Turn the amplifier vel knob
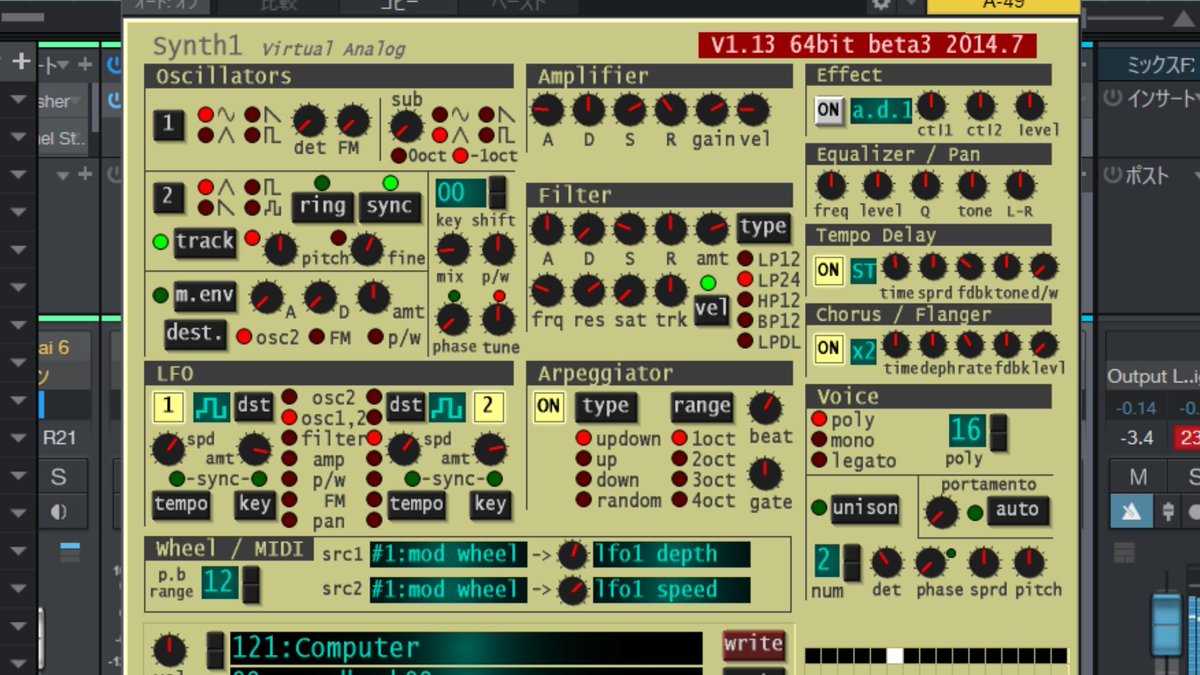1200x675 pixels. (753, 108)
